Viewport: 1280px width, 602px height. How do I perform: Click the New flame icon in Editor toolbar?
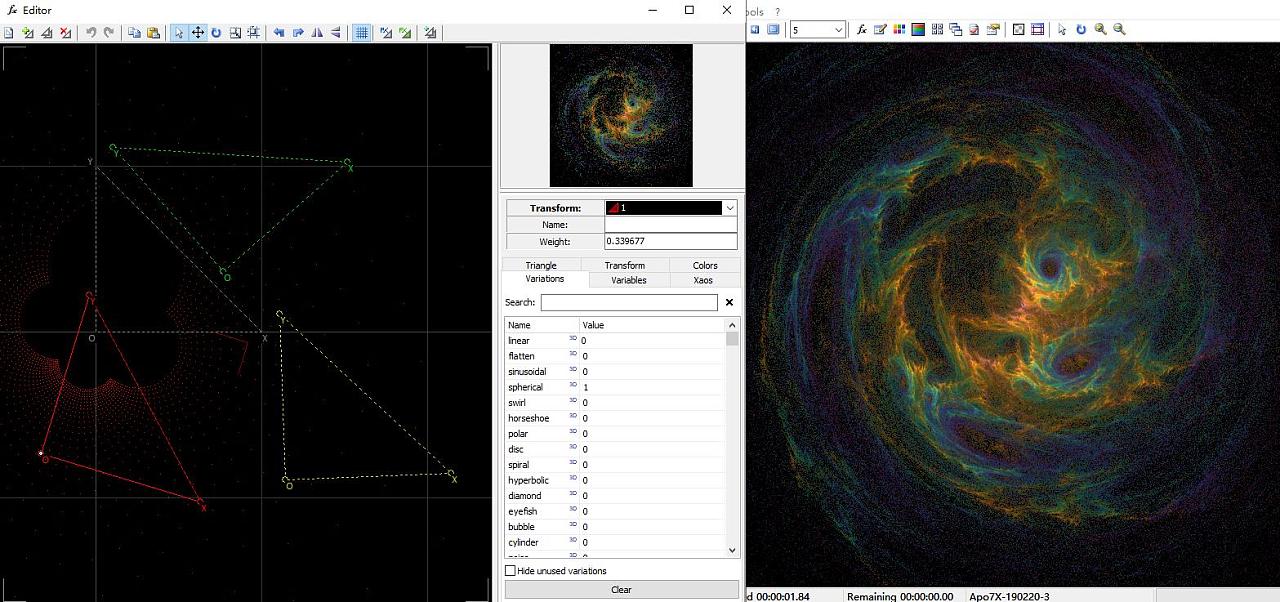(9, 33)
